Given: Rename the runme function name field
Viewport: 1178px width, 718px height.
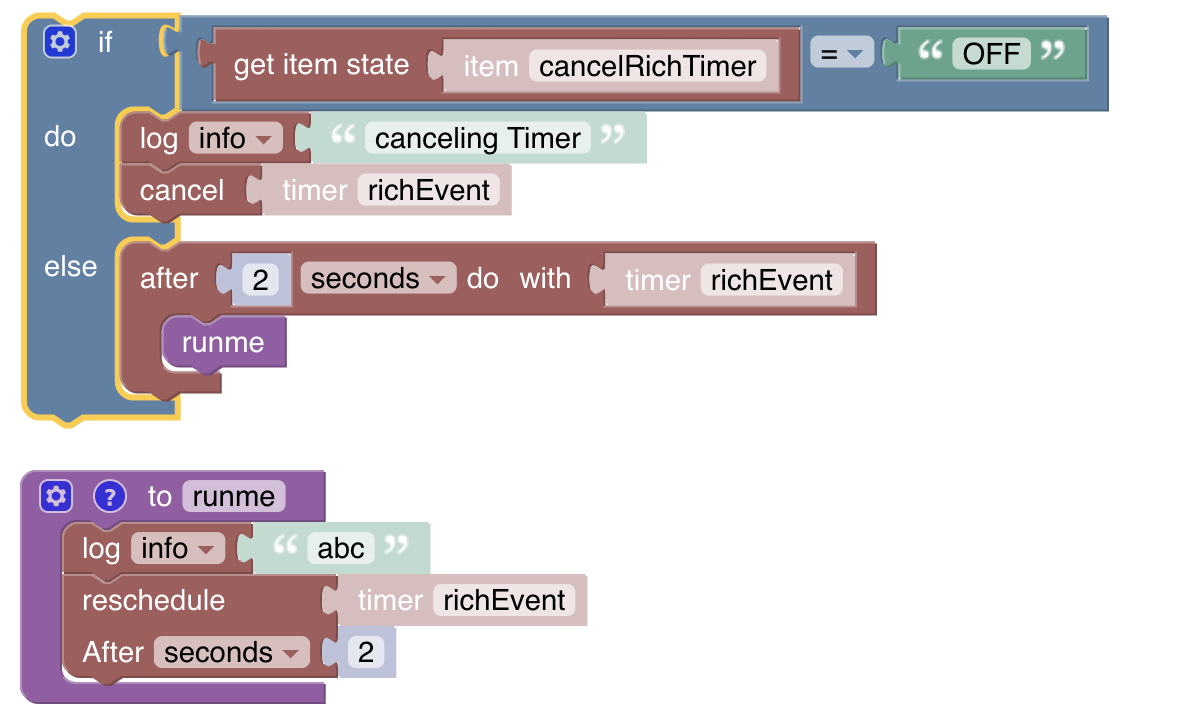Looking at the screenshot, I should pos(233,496).
